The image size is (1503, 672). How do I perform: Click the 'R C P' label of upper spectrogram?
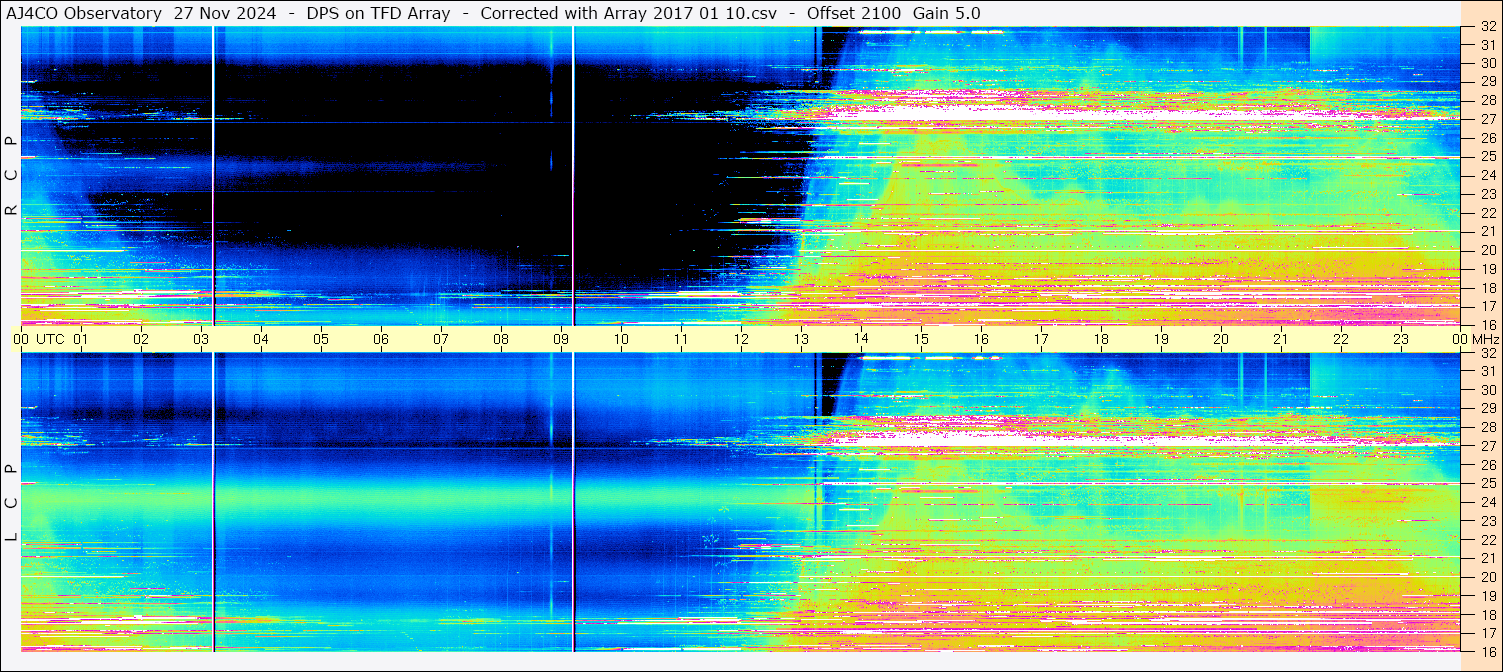[x=11, y=176]
